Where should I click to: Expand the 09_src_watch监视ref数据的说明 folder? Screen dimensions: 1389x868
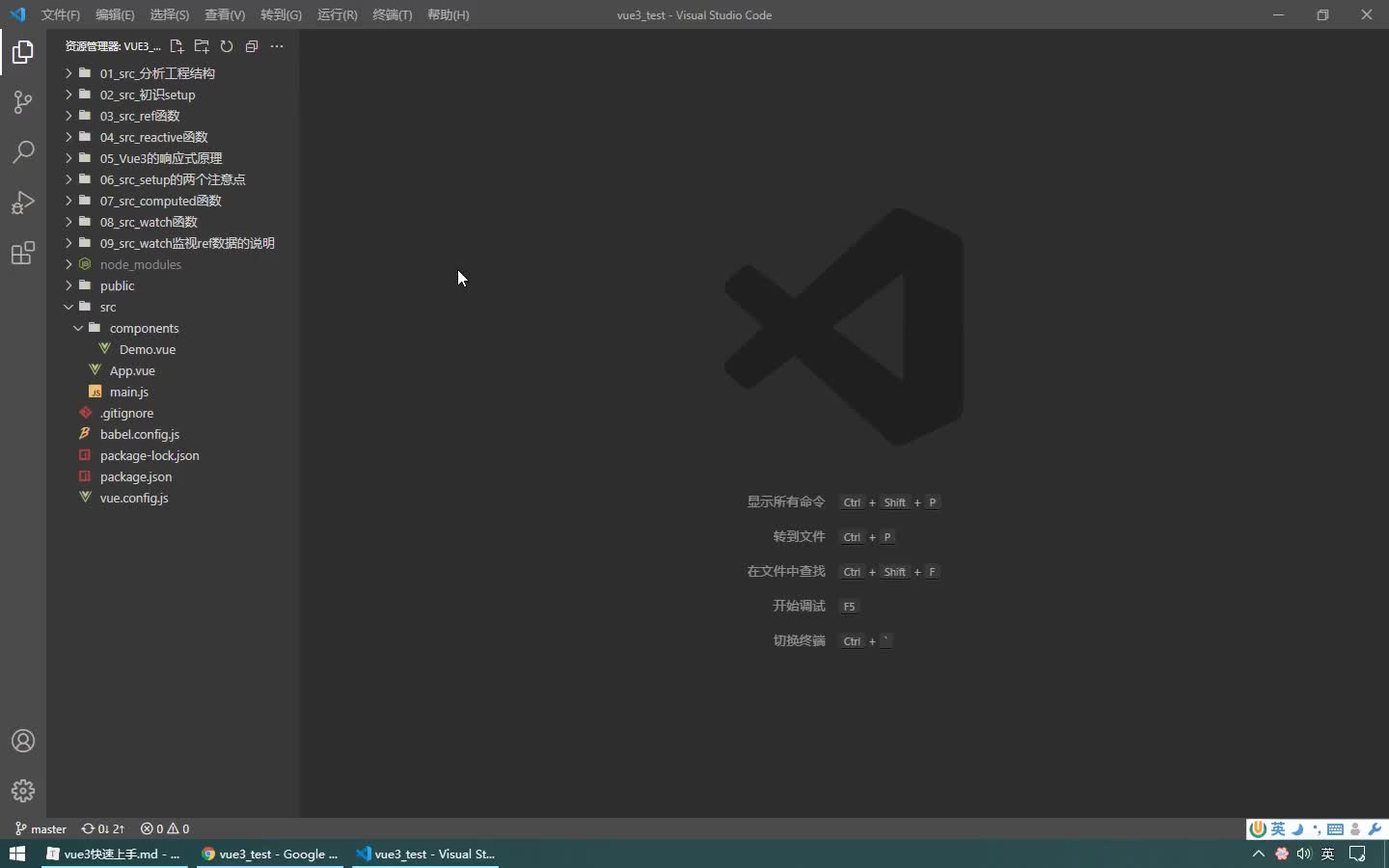[187, 243]
